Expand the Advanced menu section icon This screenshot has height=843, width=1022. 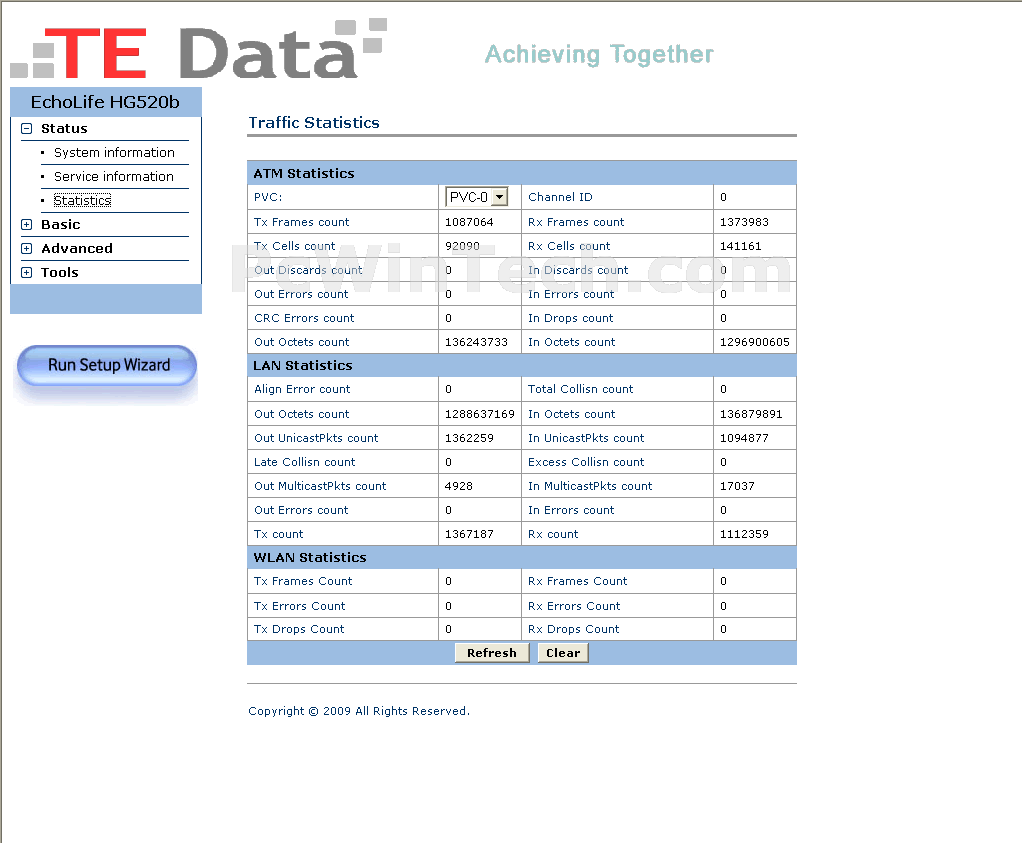[x=27, y=248]
